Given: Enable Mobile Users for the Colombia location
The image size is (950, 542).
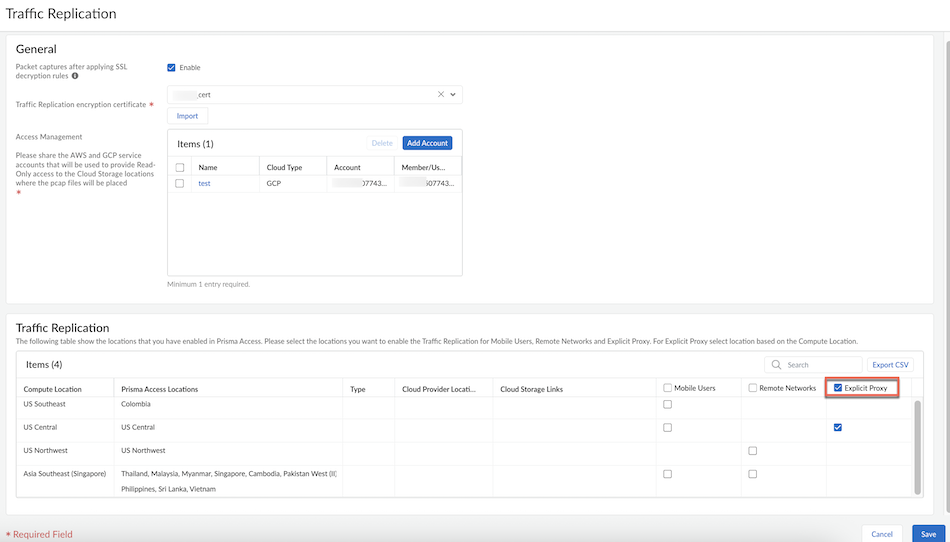Looking at the screenshot, I should (667, 404).
